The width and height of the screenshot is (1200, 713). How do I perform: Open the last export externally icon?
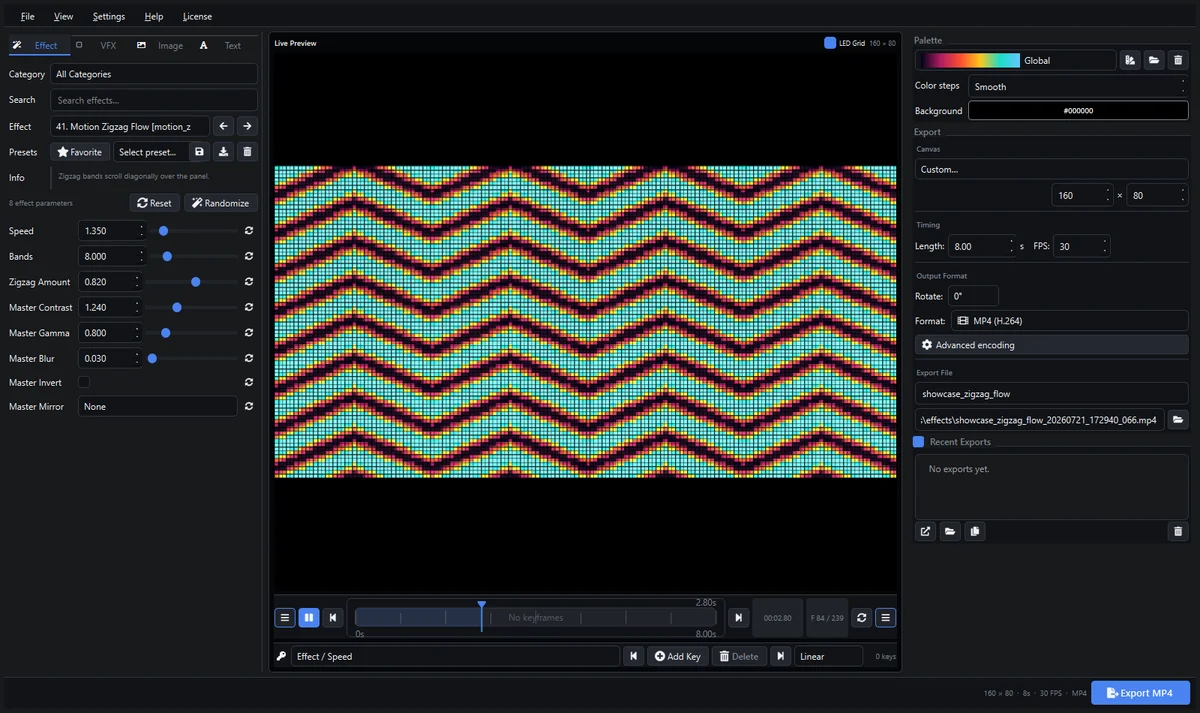click(926, 531)
